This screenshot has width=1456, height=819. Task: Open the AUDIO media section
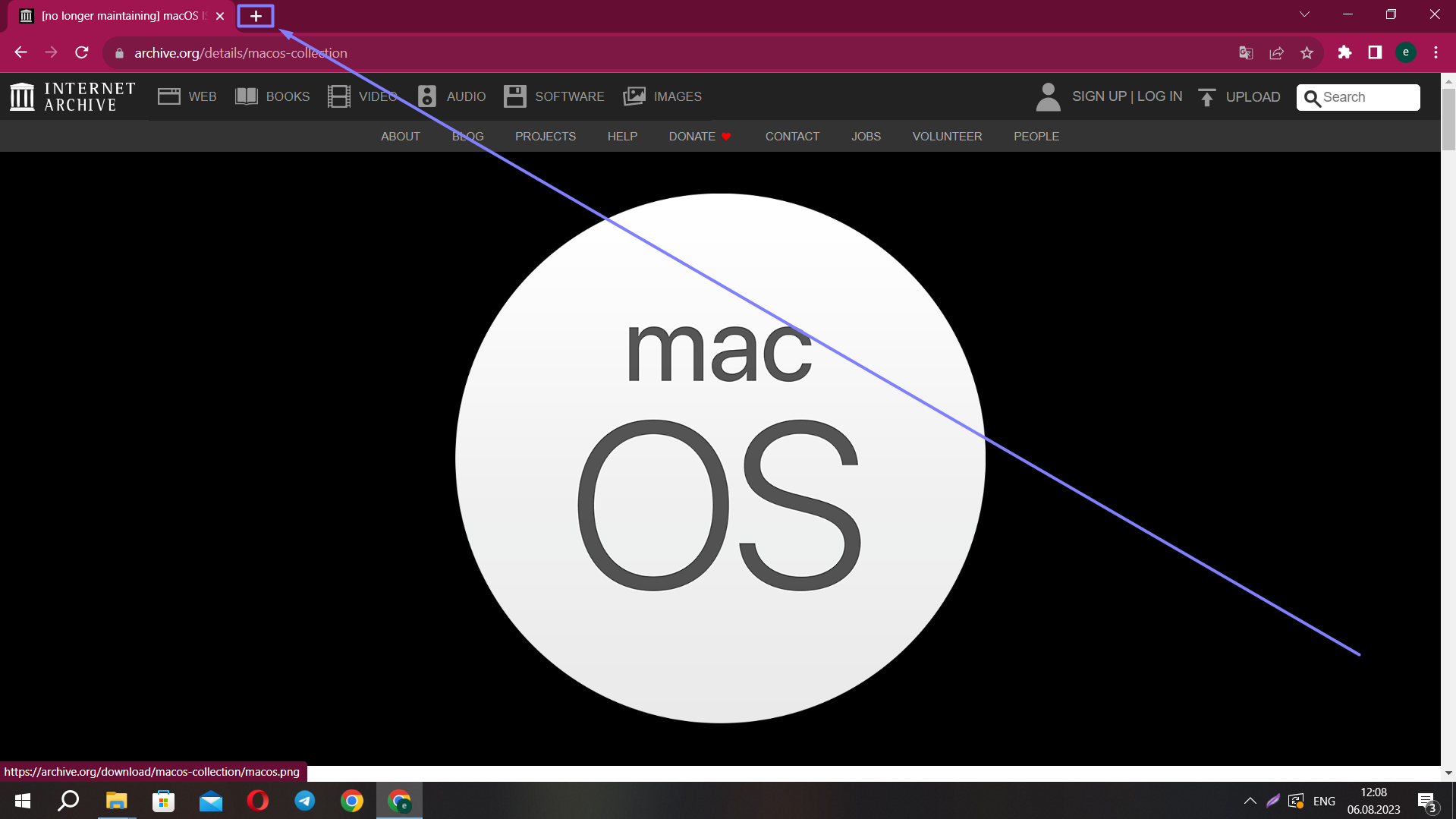[451, 96]
